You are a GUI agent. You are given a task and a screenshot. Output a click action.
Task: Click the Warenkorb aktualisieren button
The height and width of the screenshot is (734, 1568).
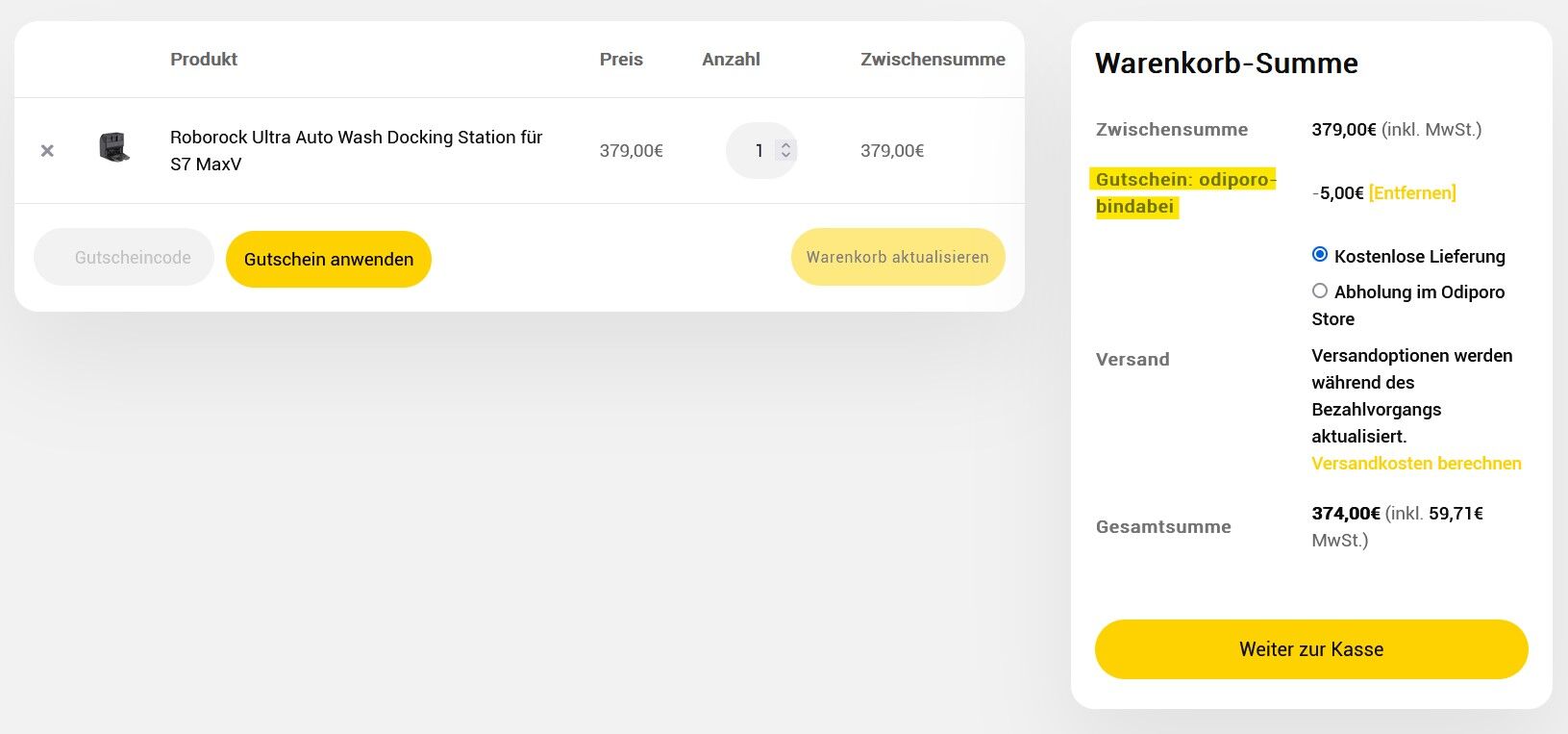[x=898, y=257]
